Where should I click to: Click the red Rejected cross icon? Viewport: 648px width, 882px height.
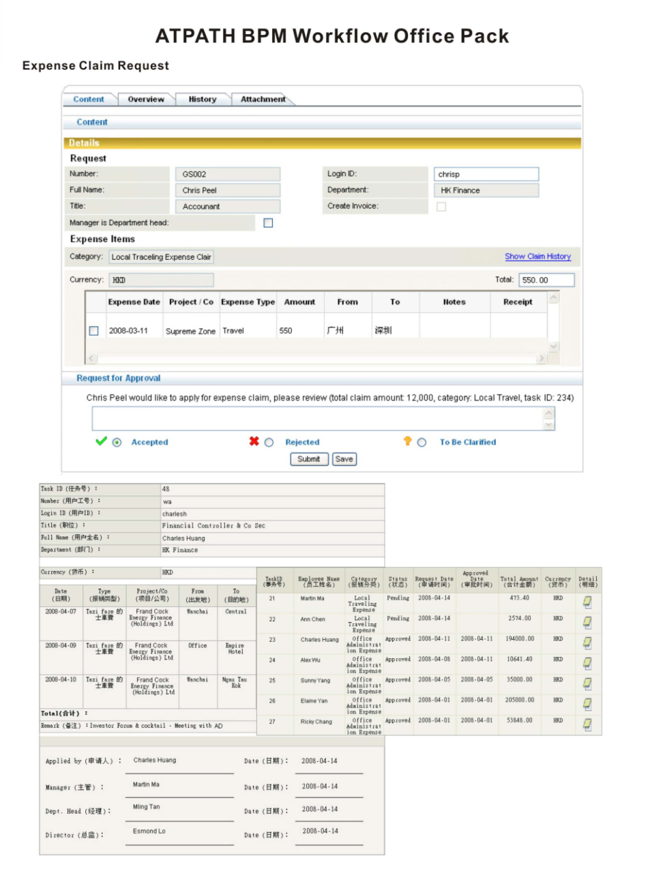click(x=254, y=441)
